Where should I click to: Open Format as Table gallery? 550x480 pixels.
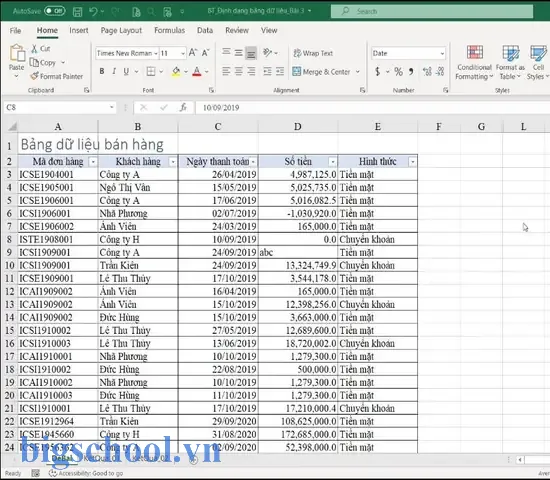510,62
